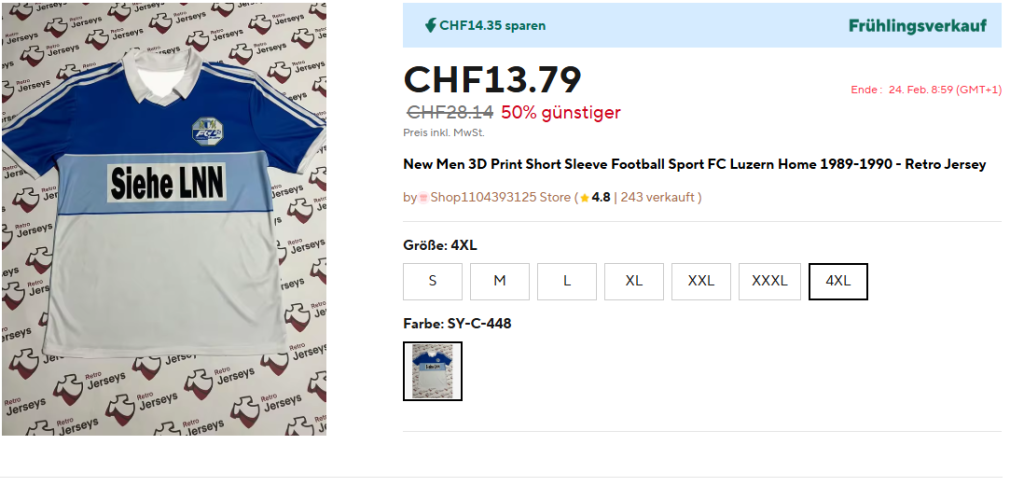Click the selected 4XL size
Image resolution: width=1024 pixels, height=500 pixels.
837,281
